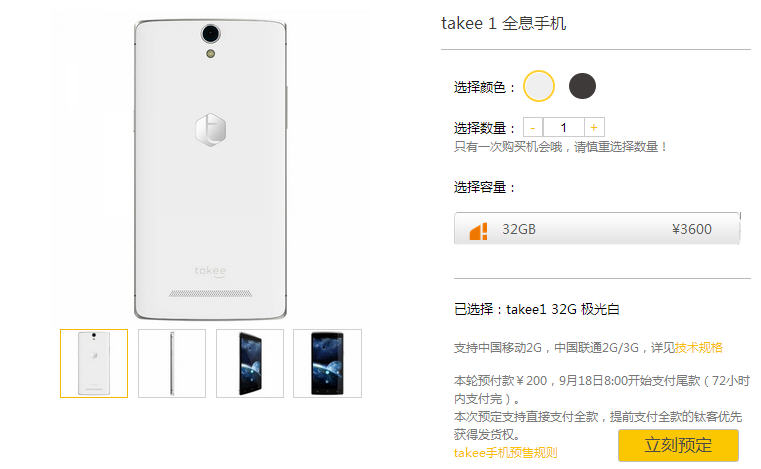Click the quantity input field
The height and width of the screenshot is (469, 761).
[x=563, y=128]
